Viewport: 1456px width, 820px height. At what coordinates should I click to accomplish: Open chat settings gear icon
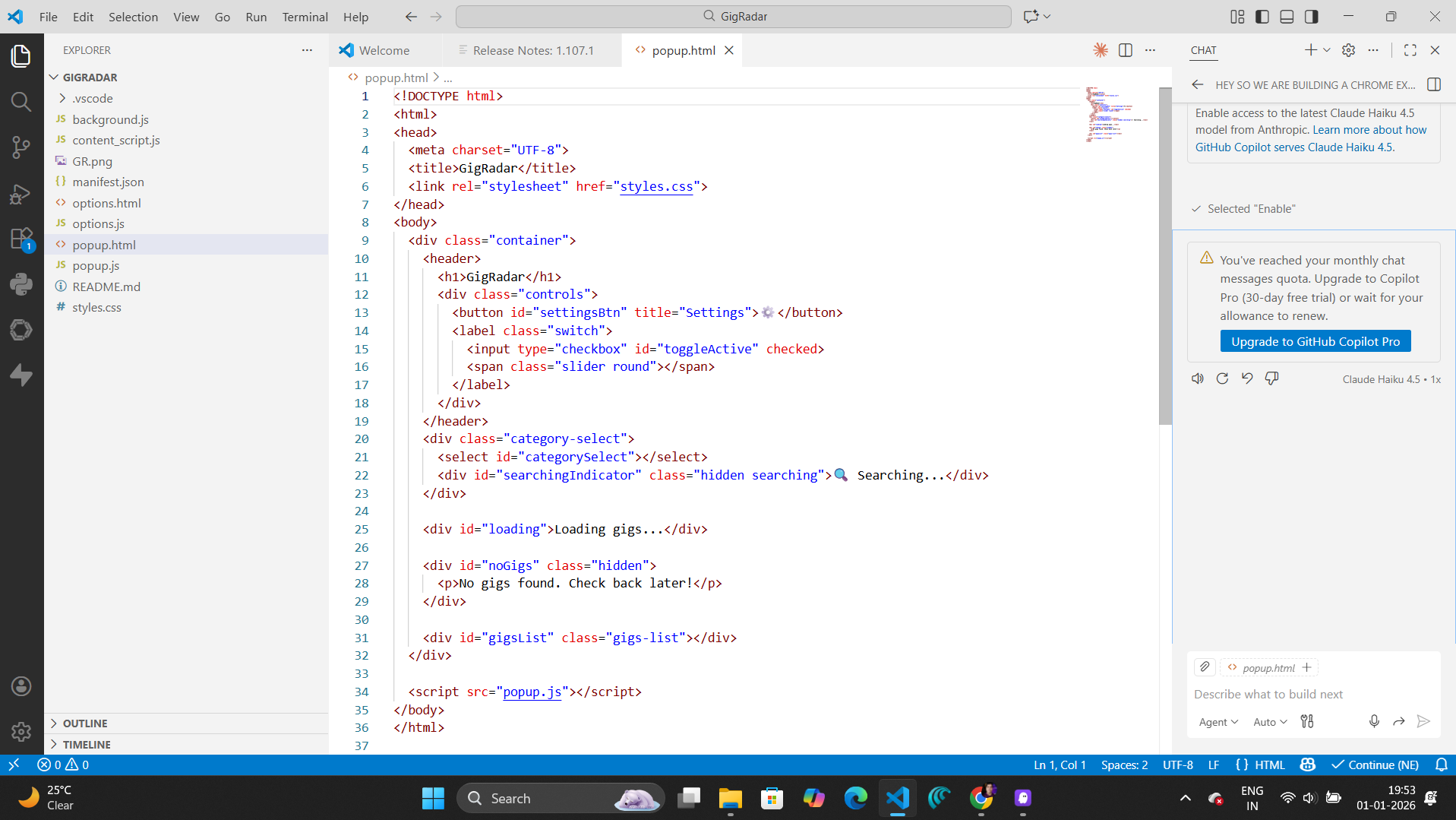tap(1348, 50)
